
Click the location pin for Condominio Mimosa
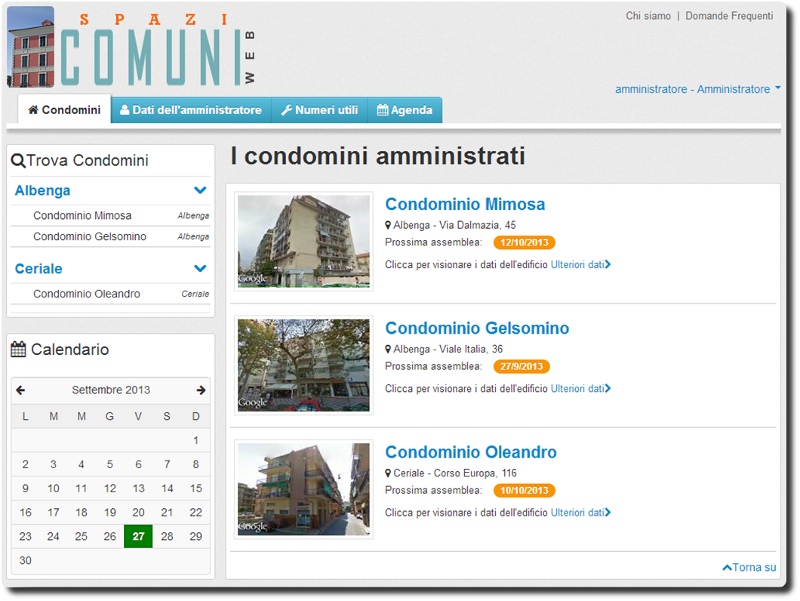coord(388,223)
